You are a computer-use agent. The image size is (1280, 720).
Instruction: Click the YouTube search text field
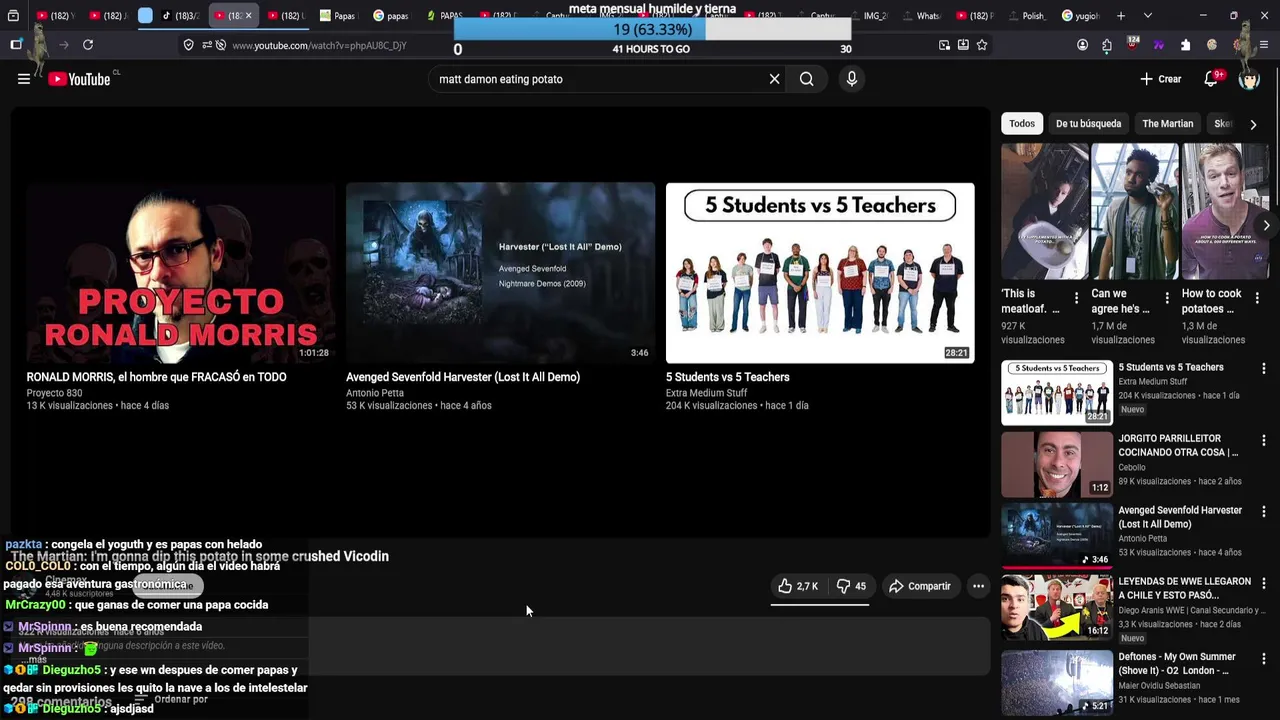[x=598, y=79]
